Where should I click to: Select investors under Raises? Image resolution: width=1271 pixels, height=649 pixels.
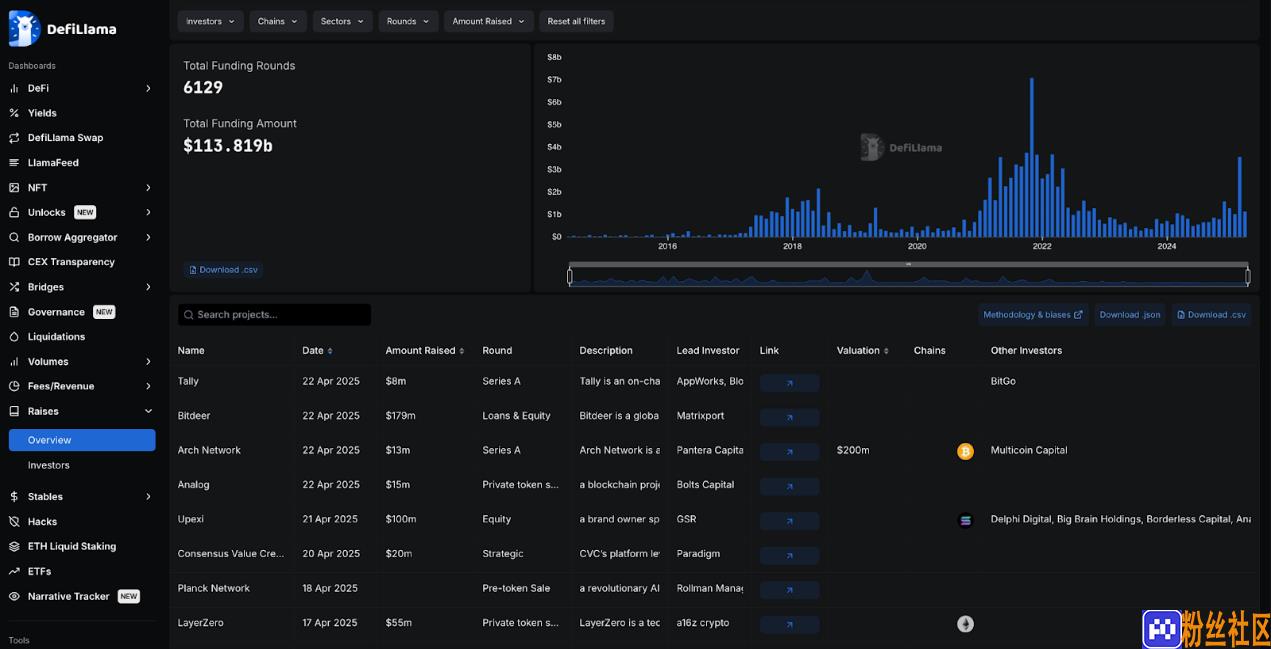[x=49, y=465]
